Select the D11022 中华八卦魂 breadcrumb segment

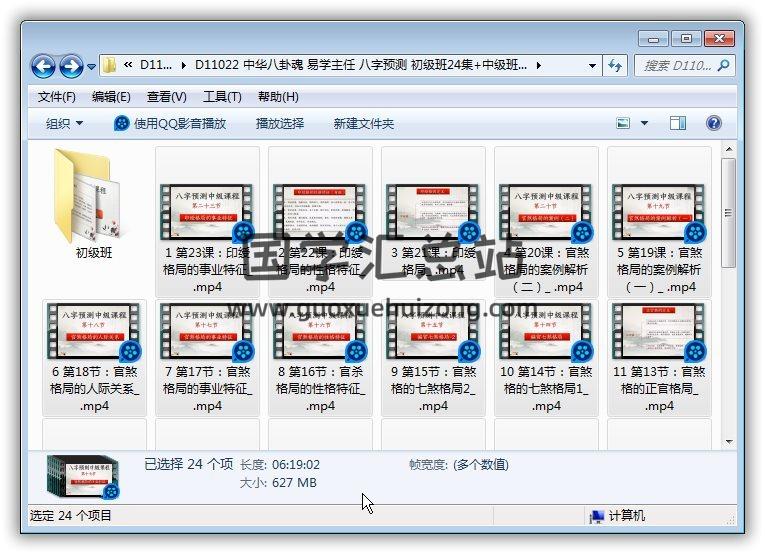361,65
